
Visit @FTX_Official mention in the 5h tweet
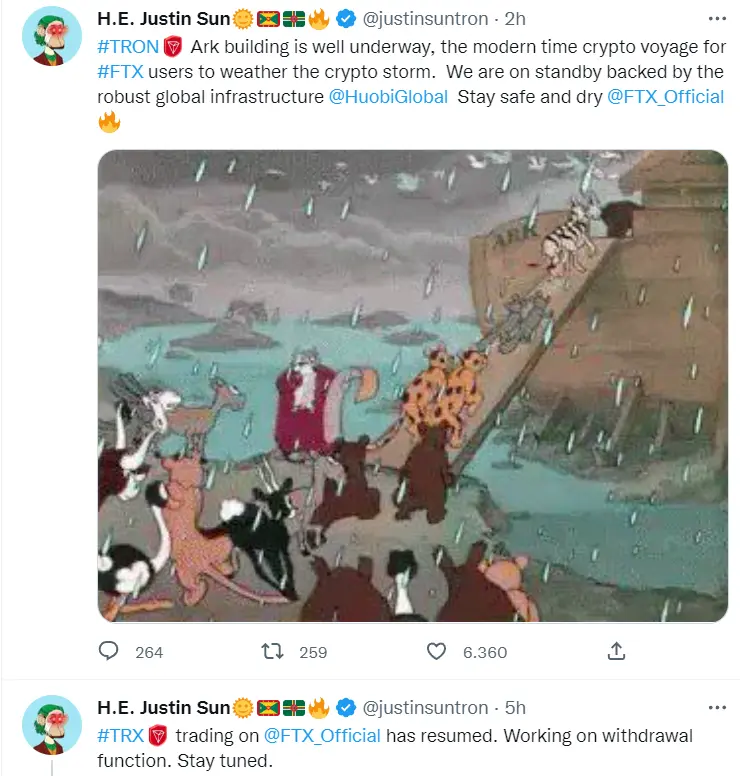pos(322,736)
